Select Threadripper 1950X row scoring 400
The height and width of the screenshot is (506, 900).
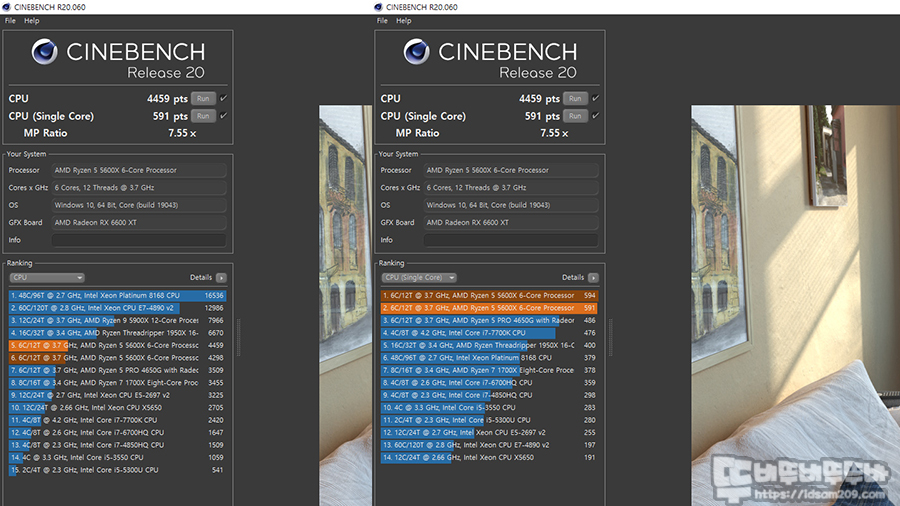(489, 345)
